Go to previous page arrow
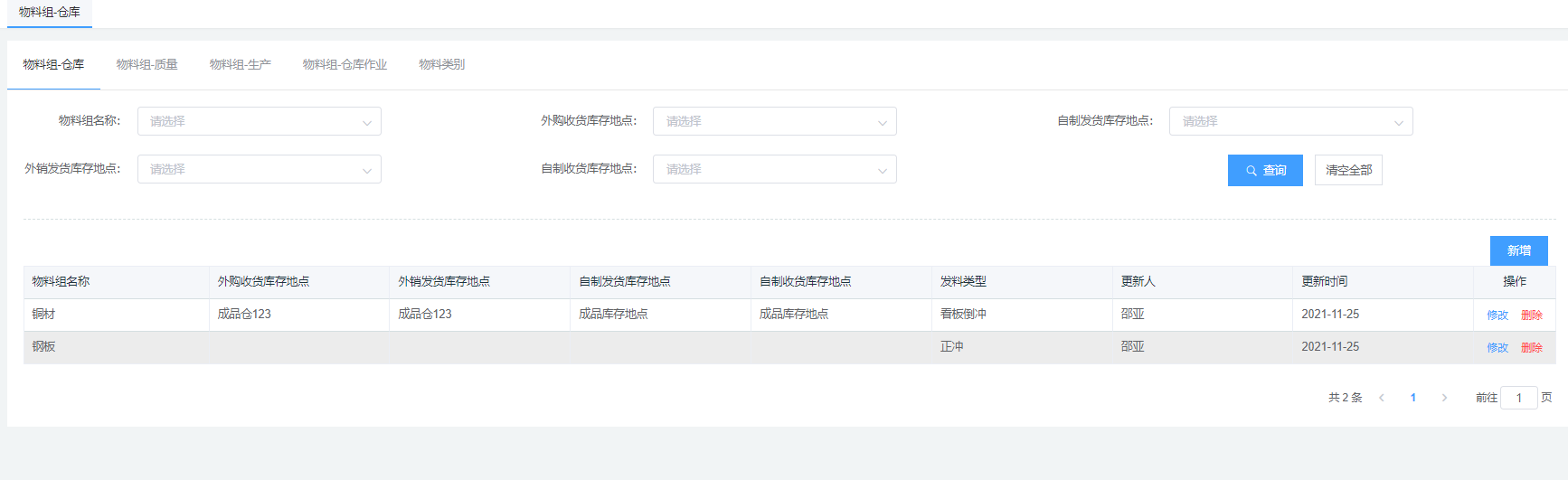Image resolution: width=1568 pixels, height=480 pixels. (1381, 398)
